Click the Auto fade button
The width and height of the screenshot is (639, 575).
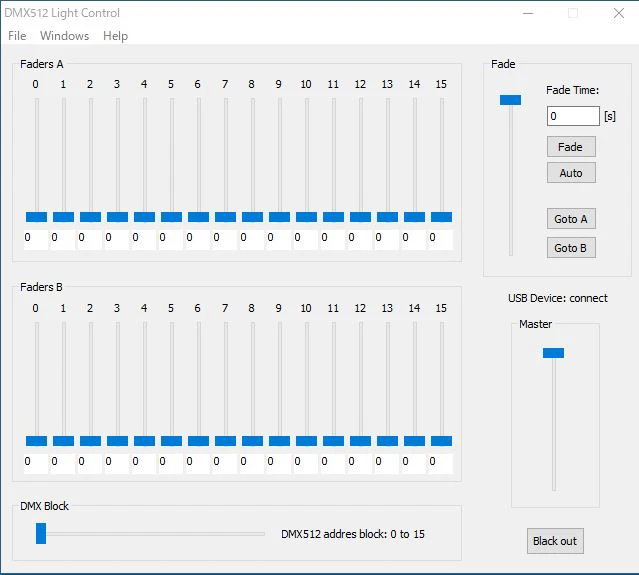coord(571,173)
